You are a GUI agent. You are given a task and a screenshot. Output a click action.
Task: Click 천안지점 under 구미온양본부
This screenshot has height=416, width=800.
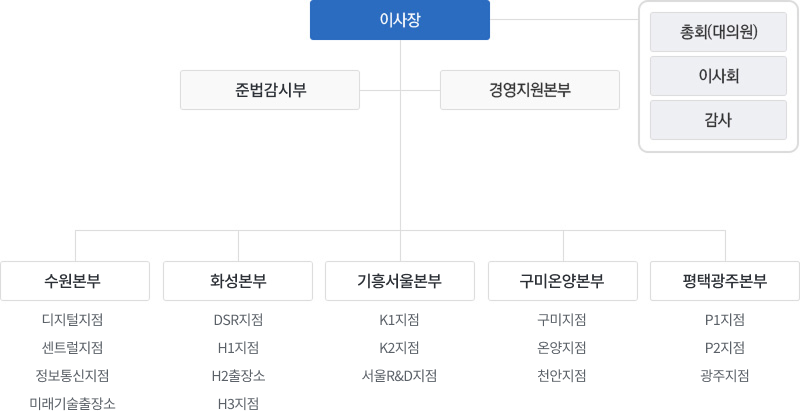pos(562,376)
